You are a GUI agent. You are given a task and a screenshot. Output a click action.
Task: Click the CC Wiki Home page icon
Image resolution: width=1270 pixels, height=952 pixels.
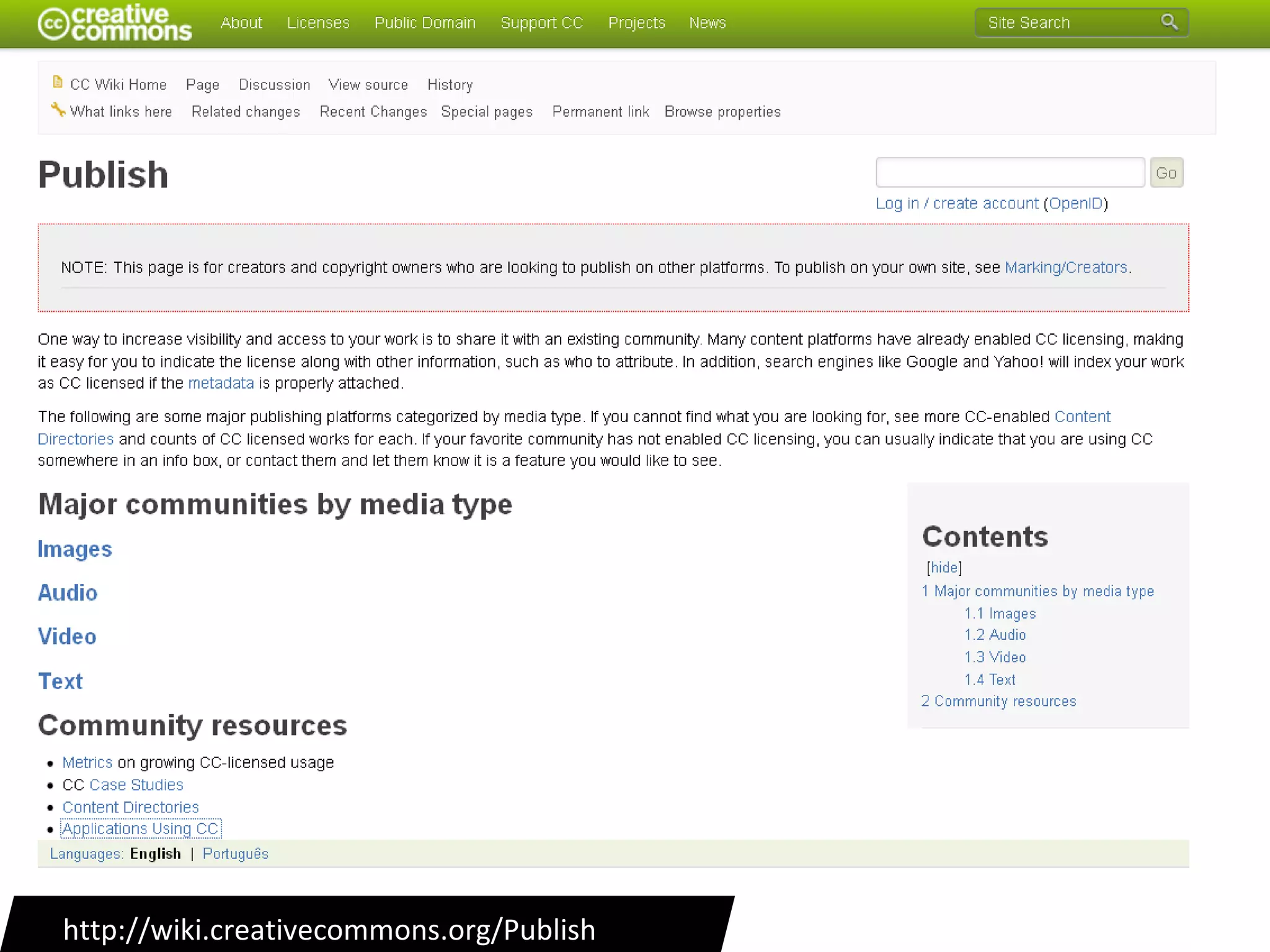58,82
